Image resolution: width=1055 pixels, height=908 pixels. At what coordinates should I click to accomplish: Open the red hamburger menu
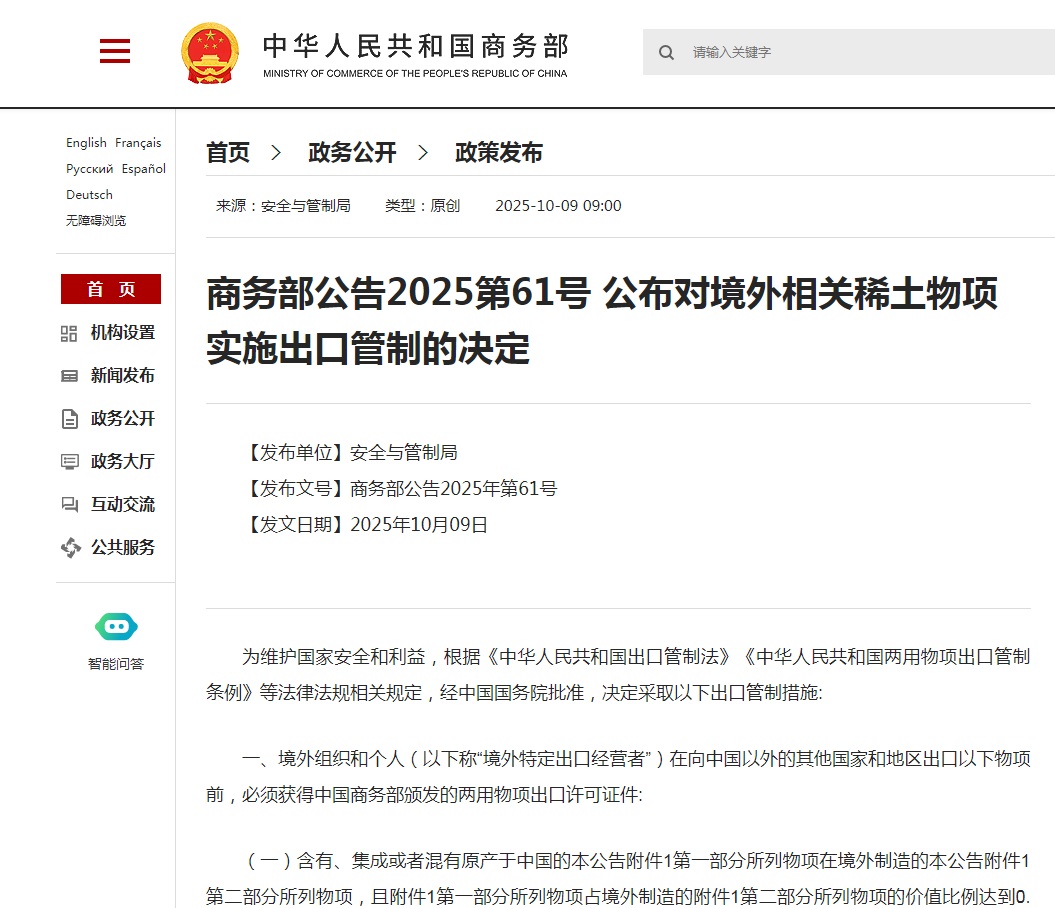click(115, 51)
